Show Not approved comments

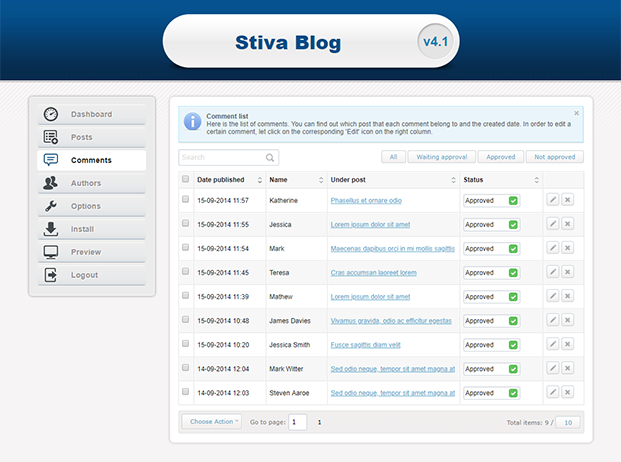tap(554, 157)
